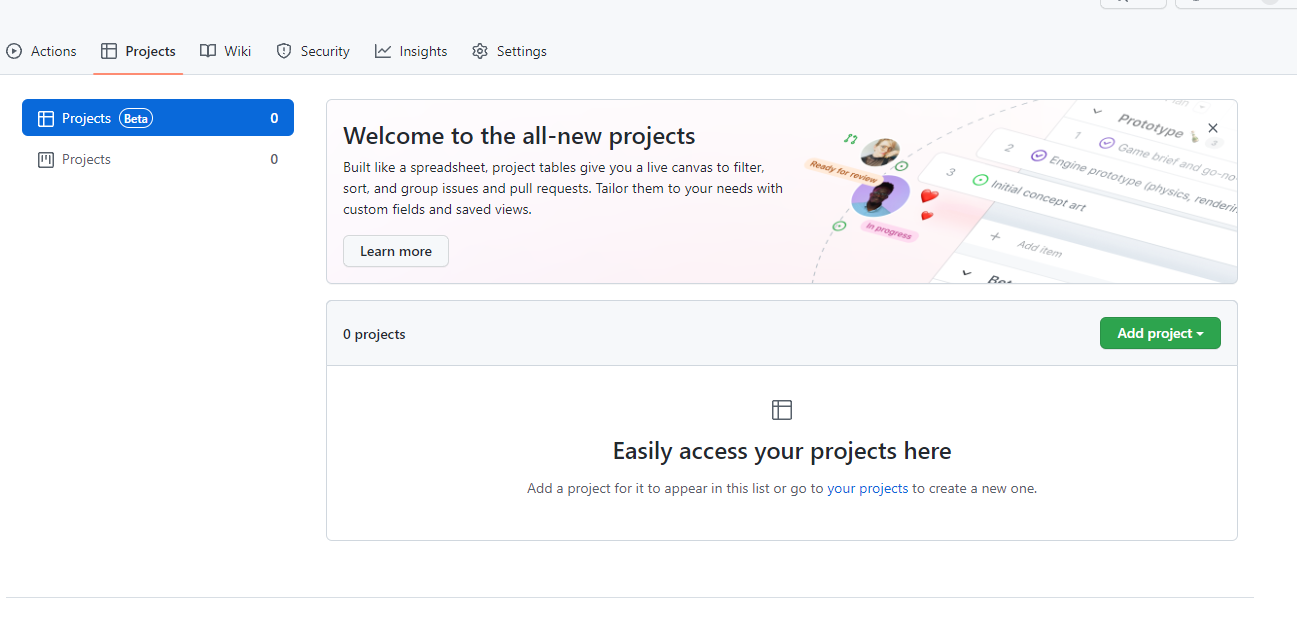This screenshot has height=636, width=1297.
Task: Click the Insights graph icon
Action: pyautogui.click(x=383, y=51)
